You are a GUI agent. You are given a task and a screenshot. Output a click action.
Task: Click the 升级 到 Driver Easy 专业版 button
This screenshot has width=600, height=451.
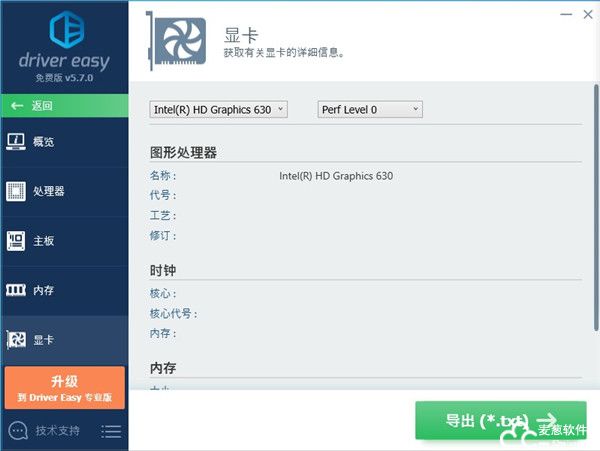pos(65,388)
